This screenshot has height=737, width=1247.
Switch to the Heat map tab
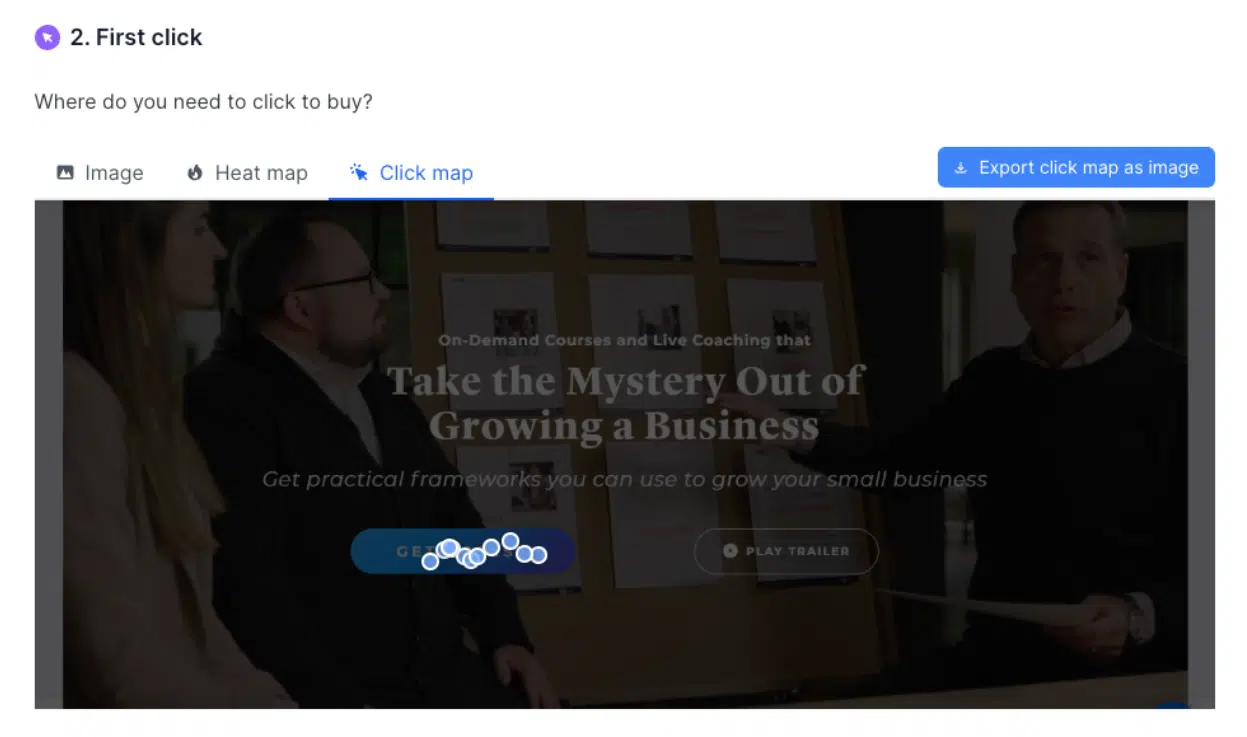click(x=247, y=173)
